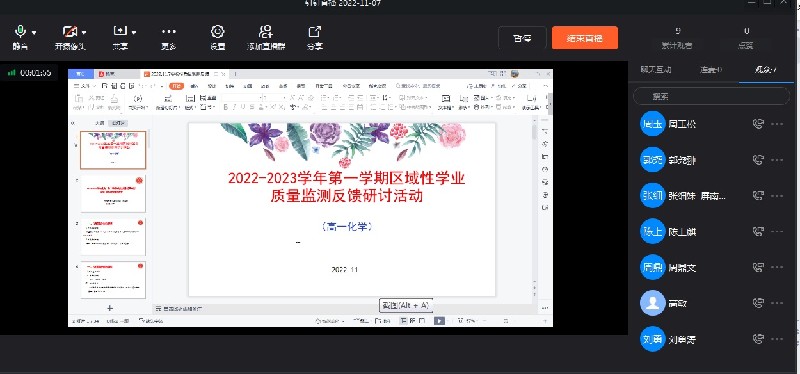This screenshot has height=374, width=800.
Task: Click the add live group (添加直播群) icon
Action: [266, 32]
